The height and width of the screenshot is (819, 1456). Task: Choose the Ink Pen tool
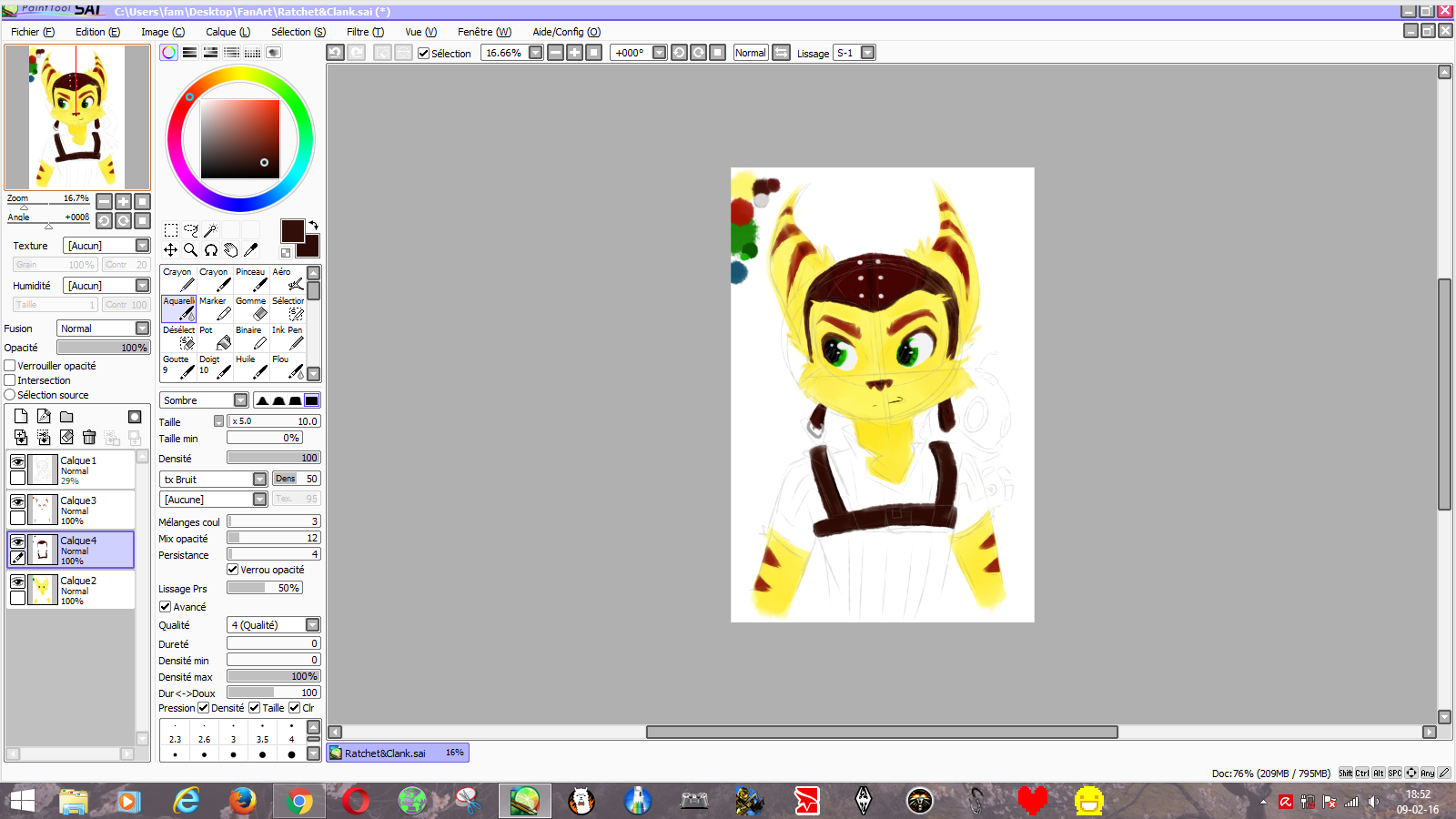[288, 338]
